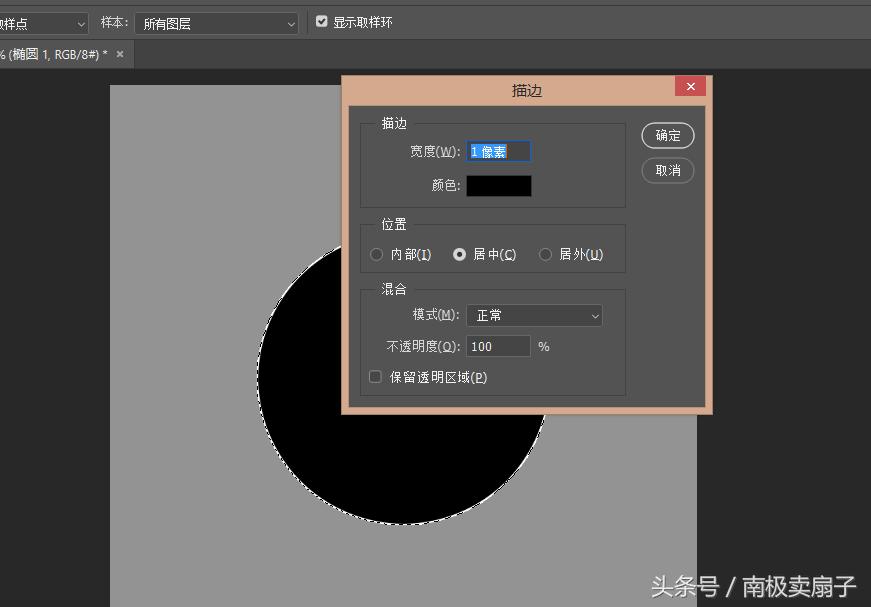
Task: Open the 样本 '所有图层' dropdown
Action: point(215,23)
